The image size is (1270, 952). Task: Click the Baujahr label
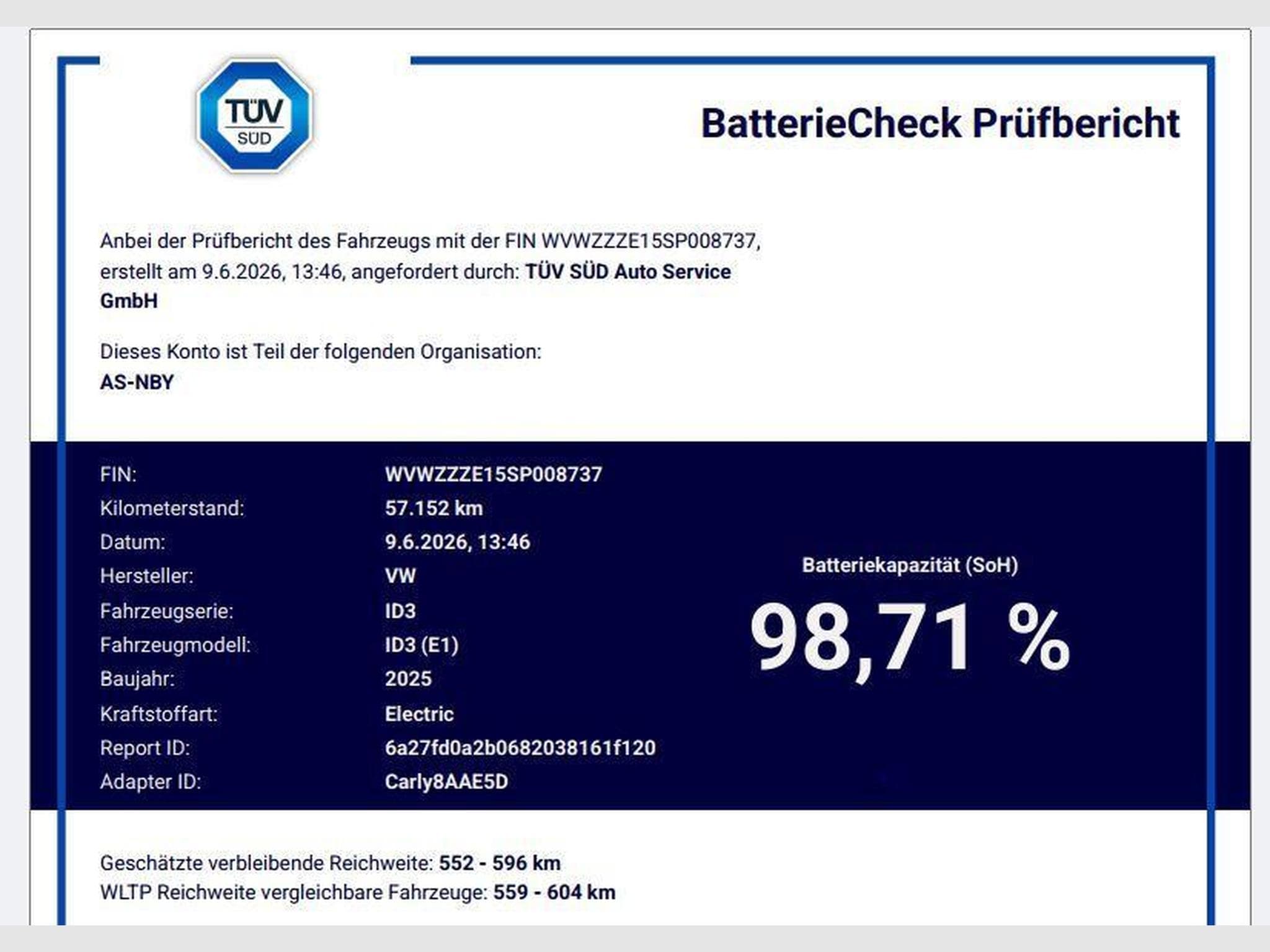(137, 679)
